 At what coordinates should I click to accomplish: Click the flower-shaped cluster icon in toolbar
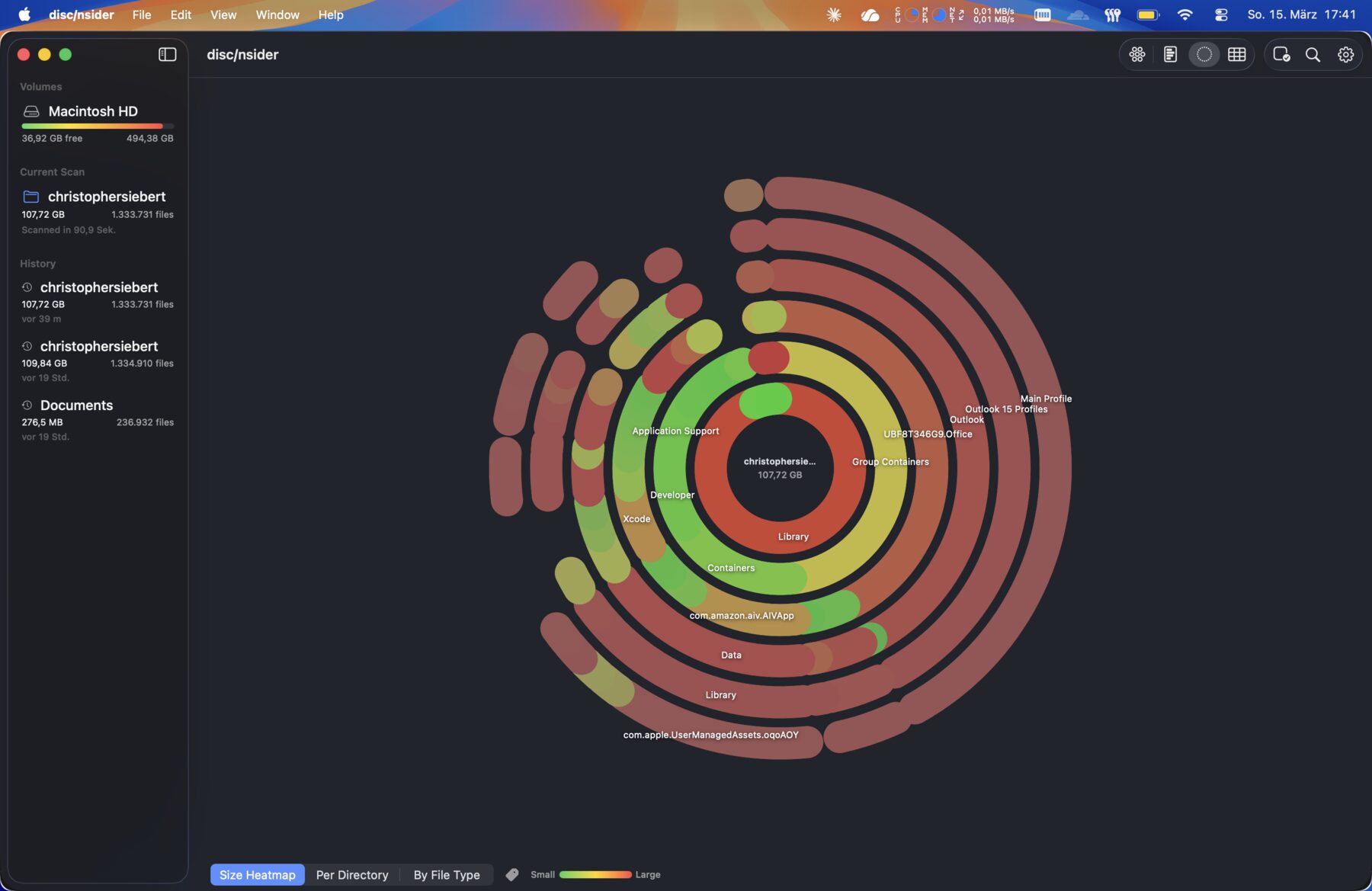click(1136, 54)
